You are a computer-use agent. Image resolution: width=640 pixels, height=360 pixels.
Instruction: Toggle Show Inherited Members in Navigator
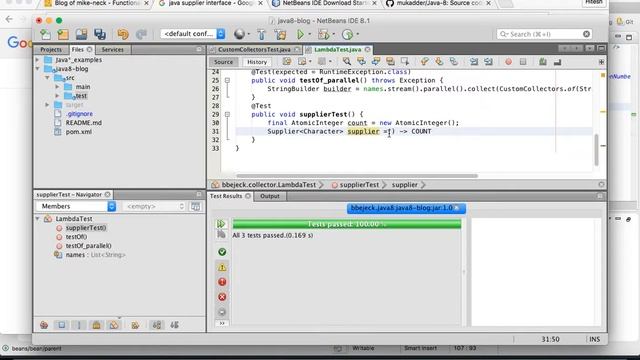(44, 325)
